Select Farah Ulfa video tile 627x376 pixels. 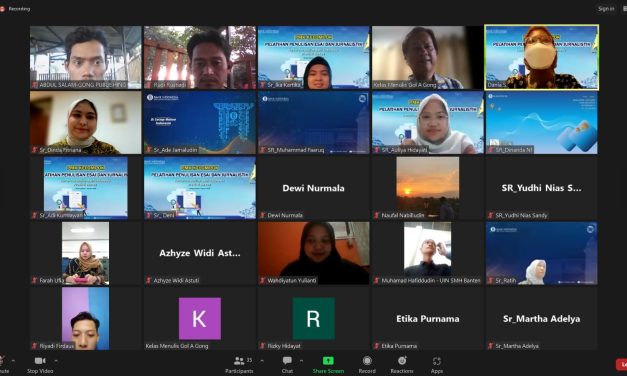[86, 253]
